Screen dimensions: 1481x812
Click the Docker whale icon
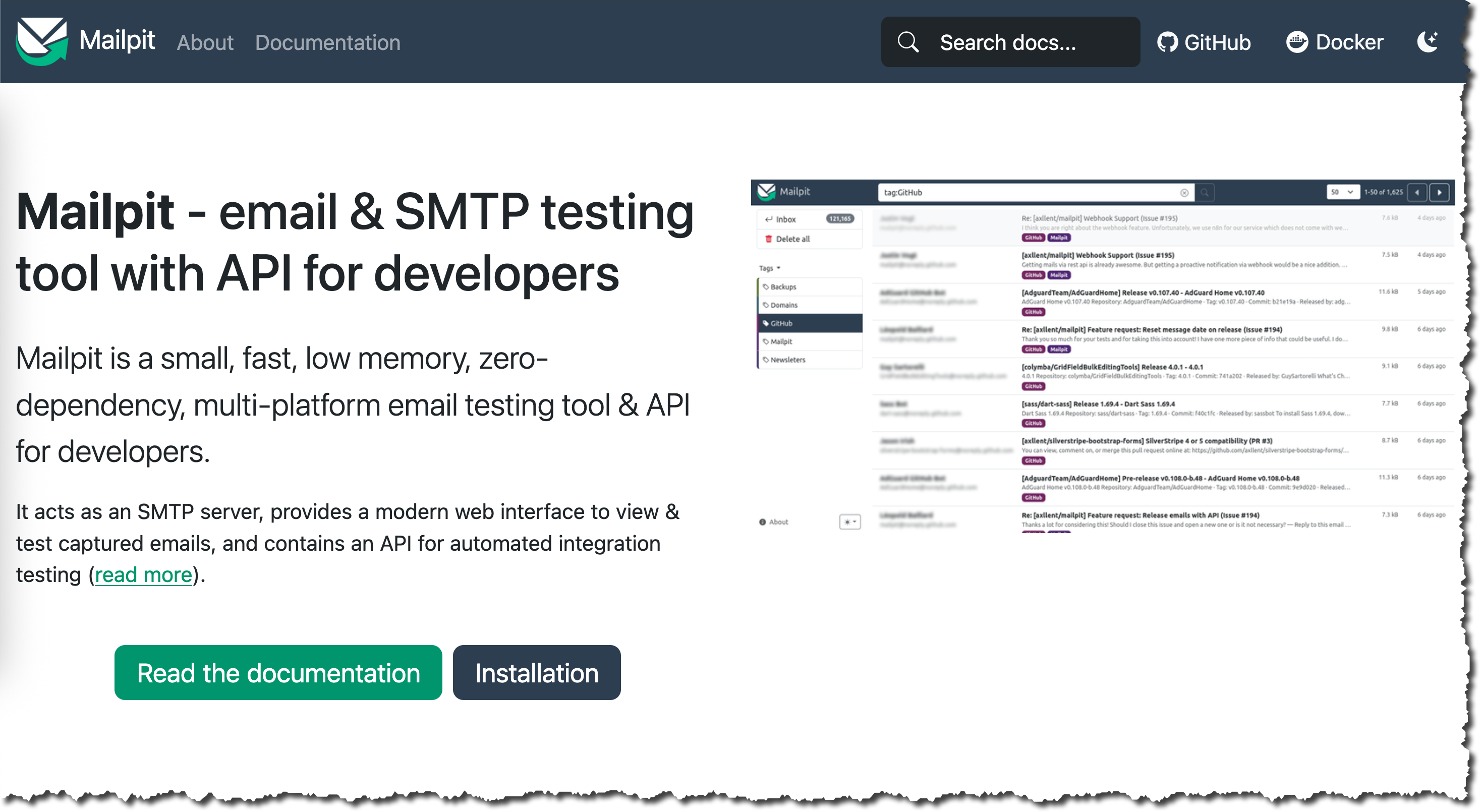tap(1297, 42)
